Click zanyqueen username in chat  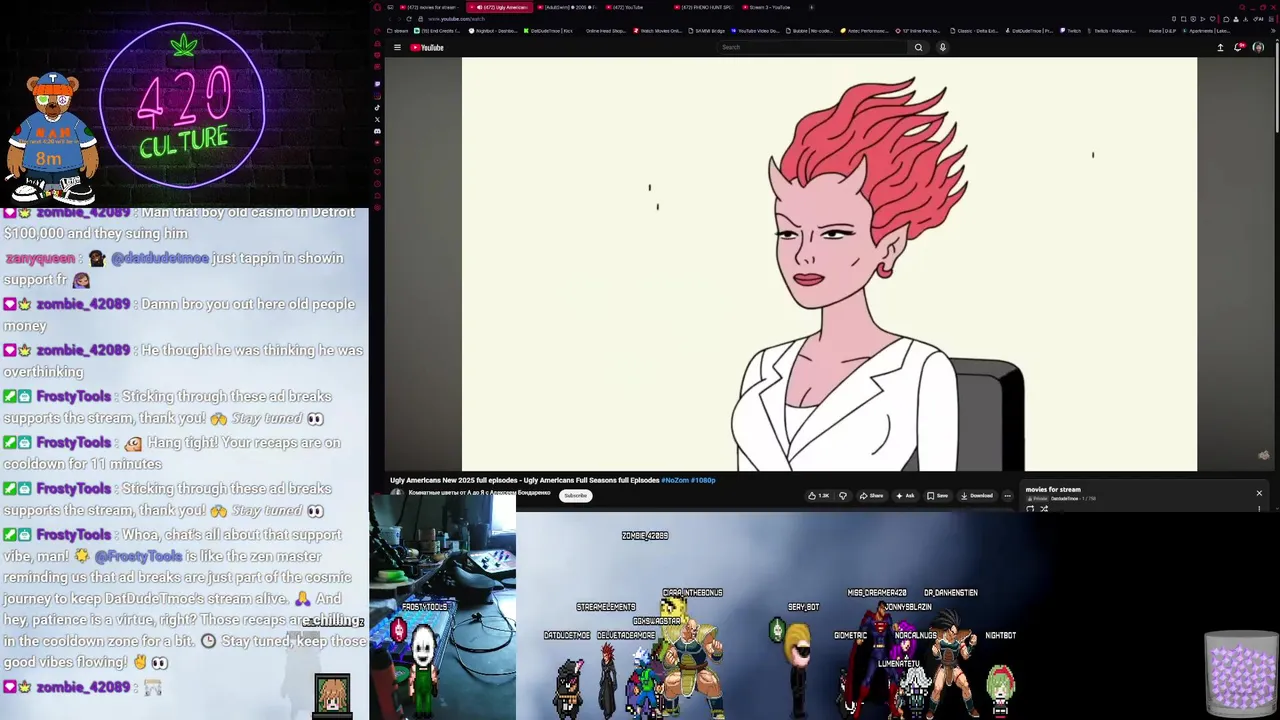40,258
